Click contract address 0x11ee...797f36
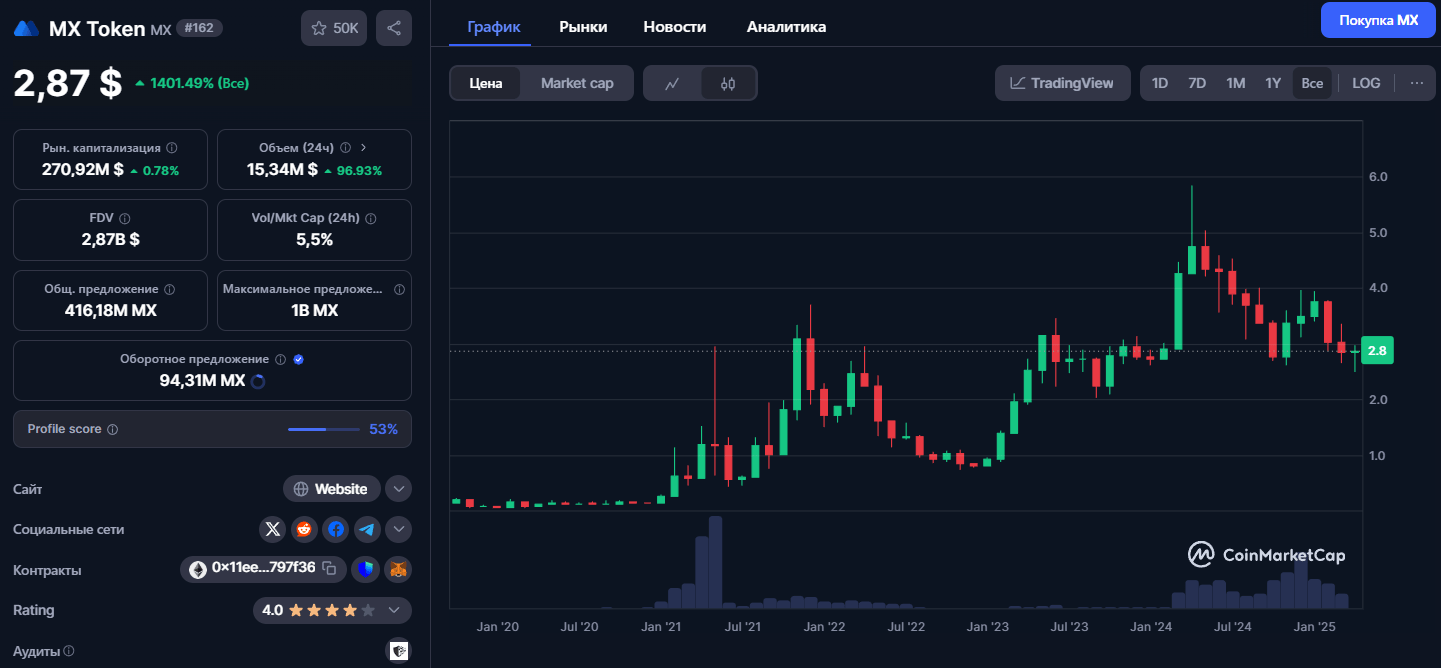 [x=263, y=568]
